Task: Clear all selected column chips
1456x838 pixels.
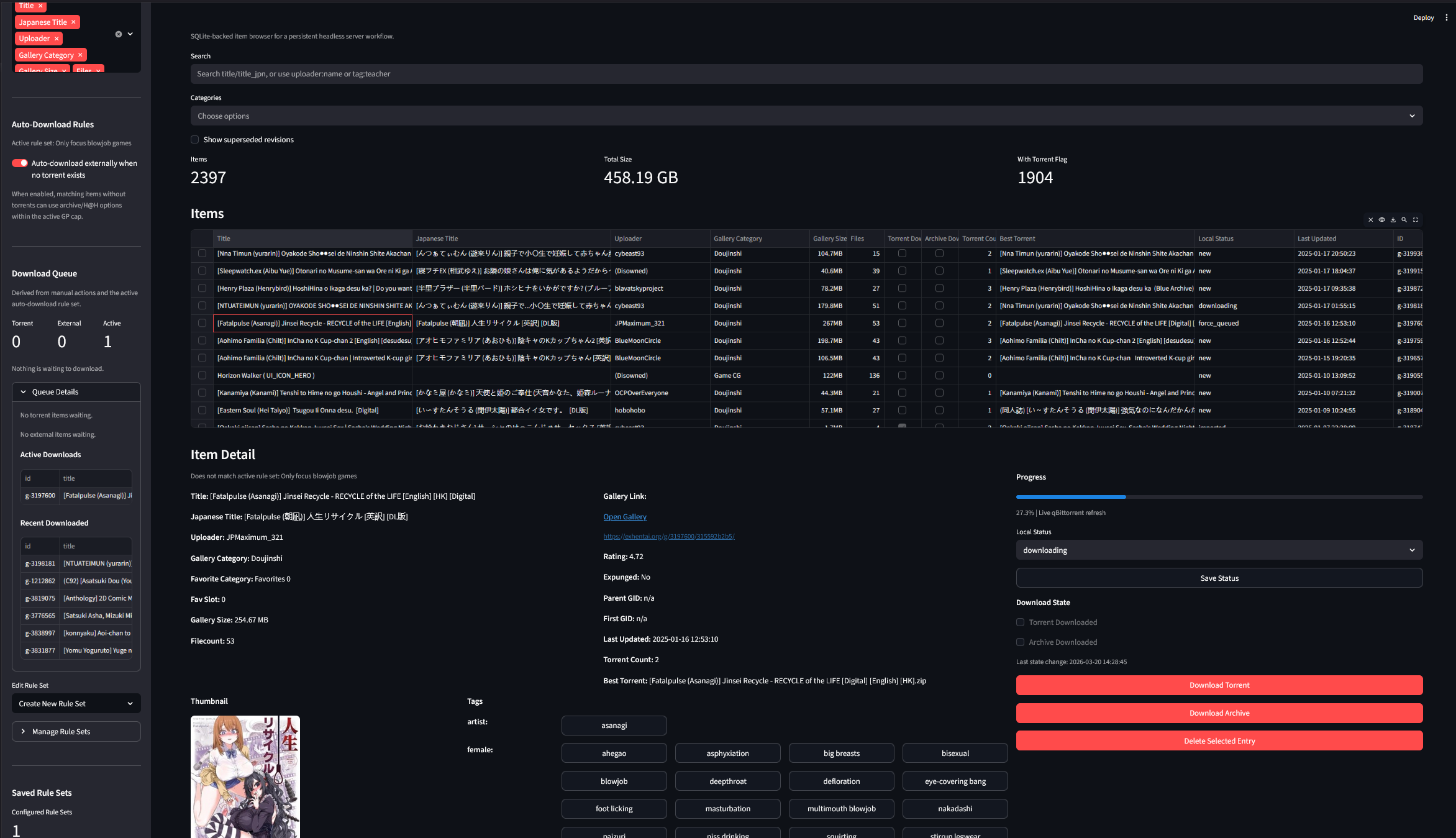Action: [x=118, y=34]
